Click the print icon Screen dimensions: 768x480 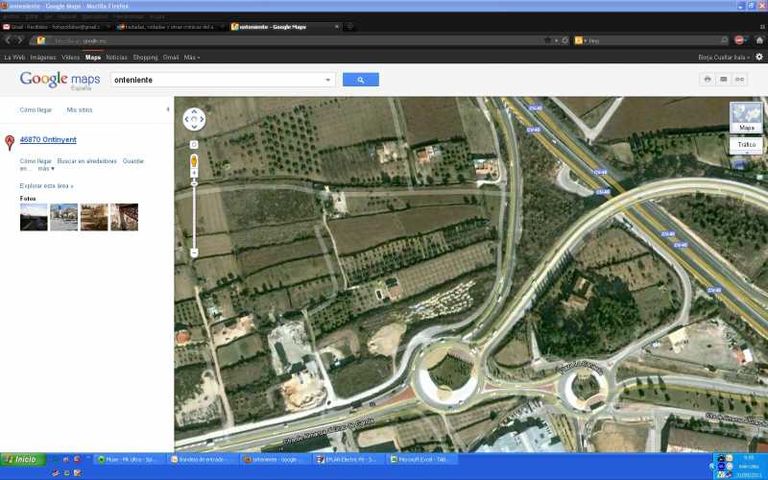[707, 79]
